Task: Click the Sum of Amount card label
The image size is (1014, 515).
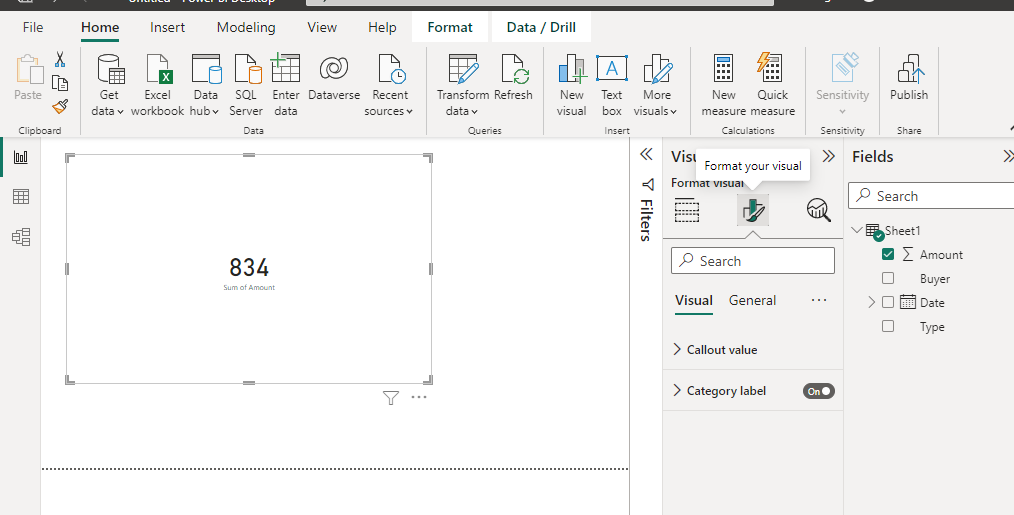Action: (249, 287)
